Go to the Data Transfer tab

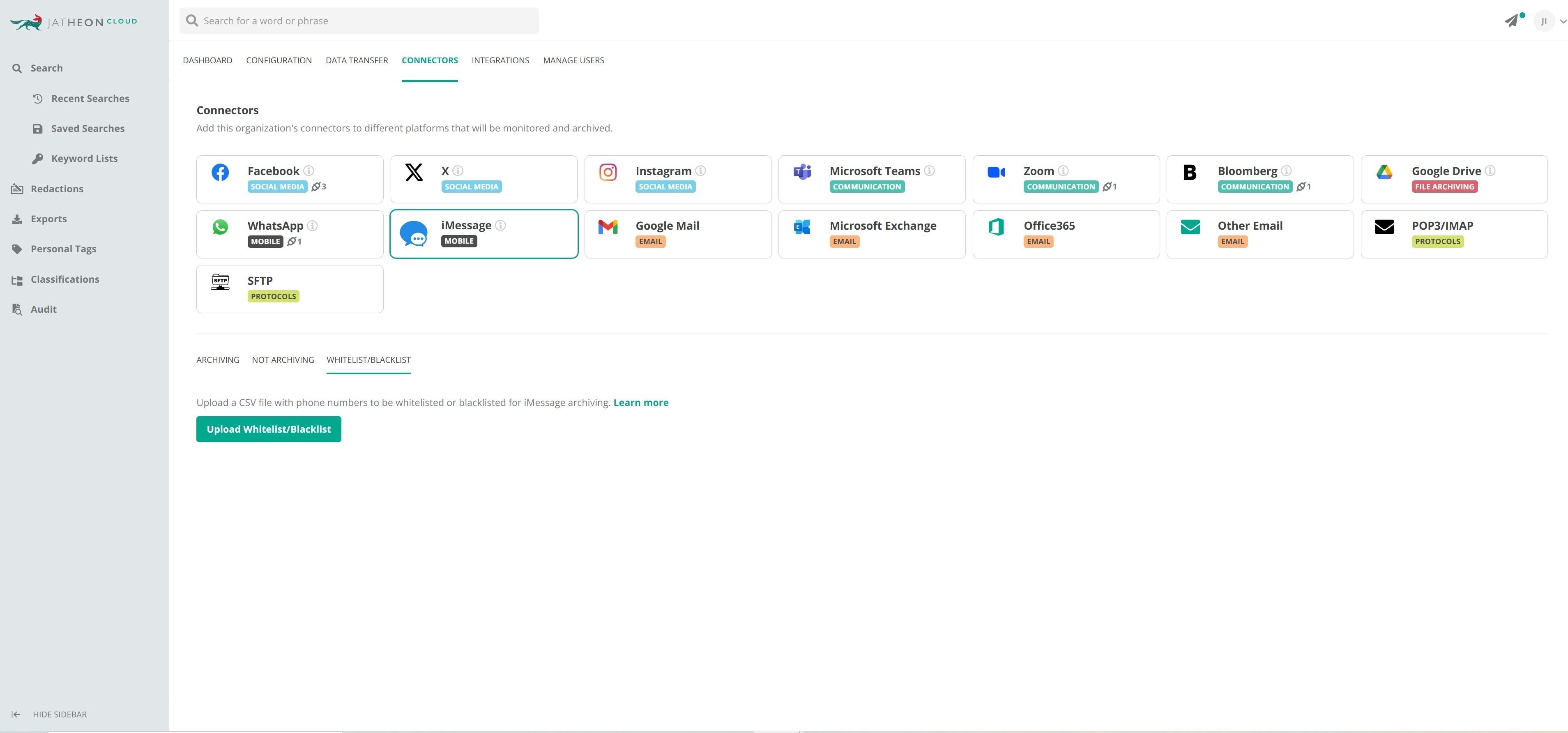coord(357,60)
